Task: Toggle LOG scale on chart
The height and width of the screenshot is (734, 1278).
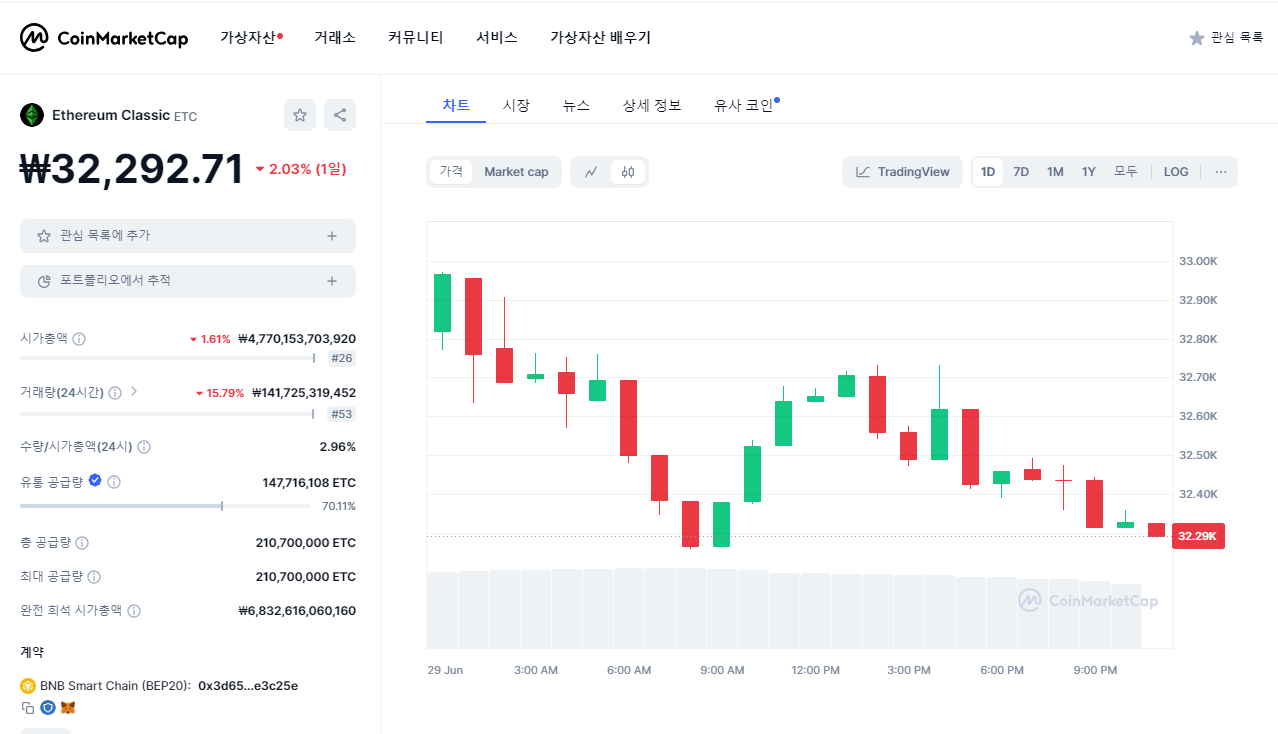Action: [1176, 172]
